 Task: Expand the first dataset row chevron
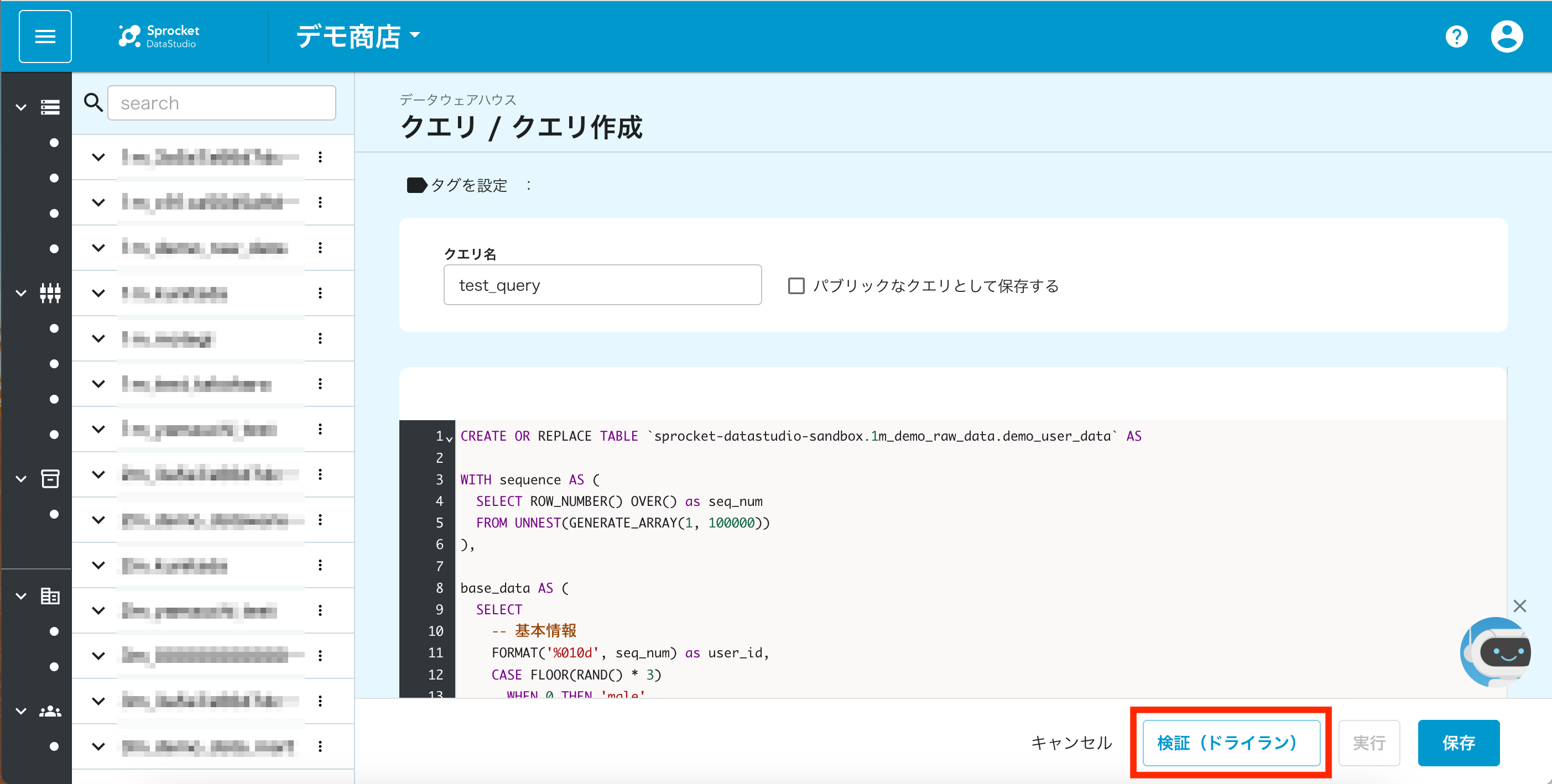(98, 157)
